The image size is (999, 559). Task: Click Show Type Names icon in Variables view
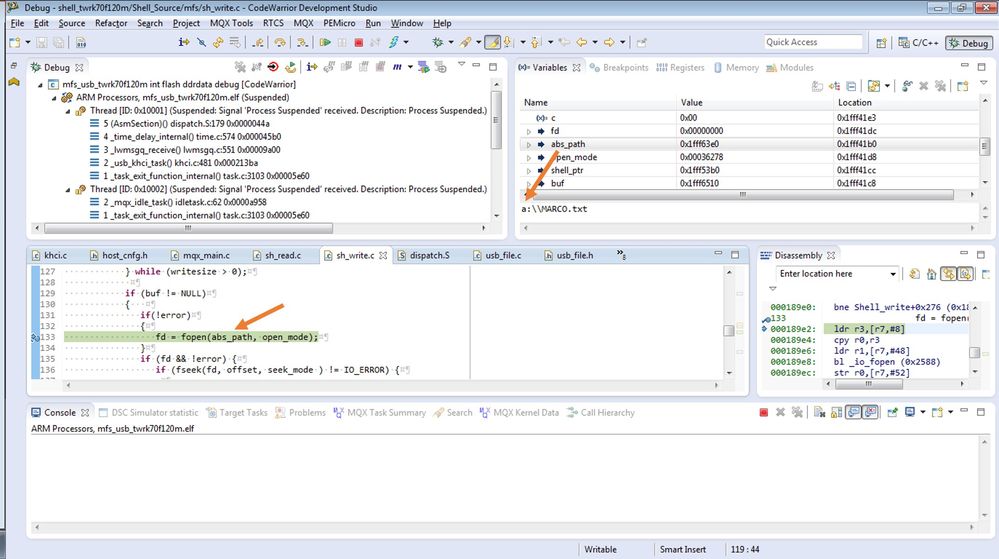[817, 86]
